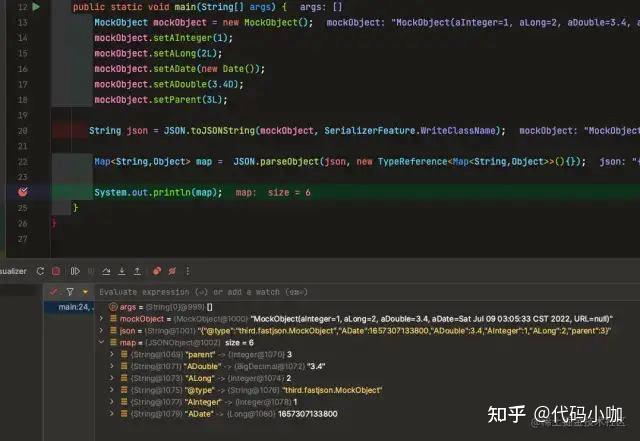Expand the json variable node
The image size is (640, 441).
102,330
